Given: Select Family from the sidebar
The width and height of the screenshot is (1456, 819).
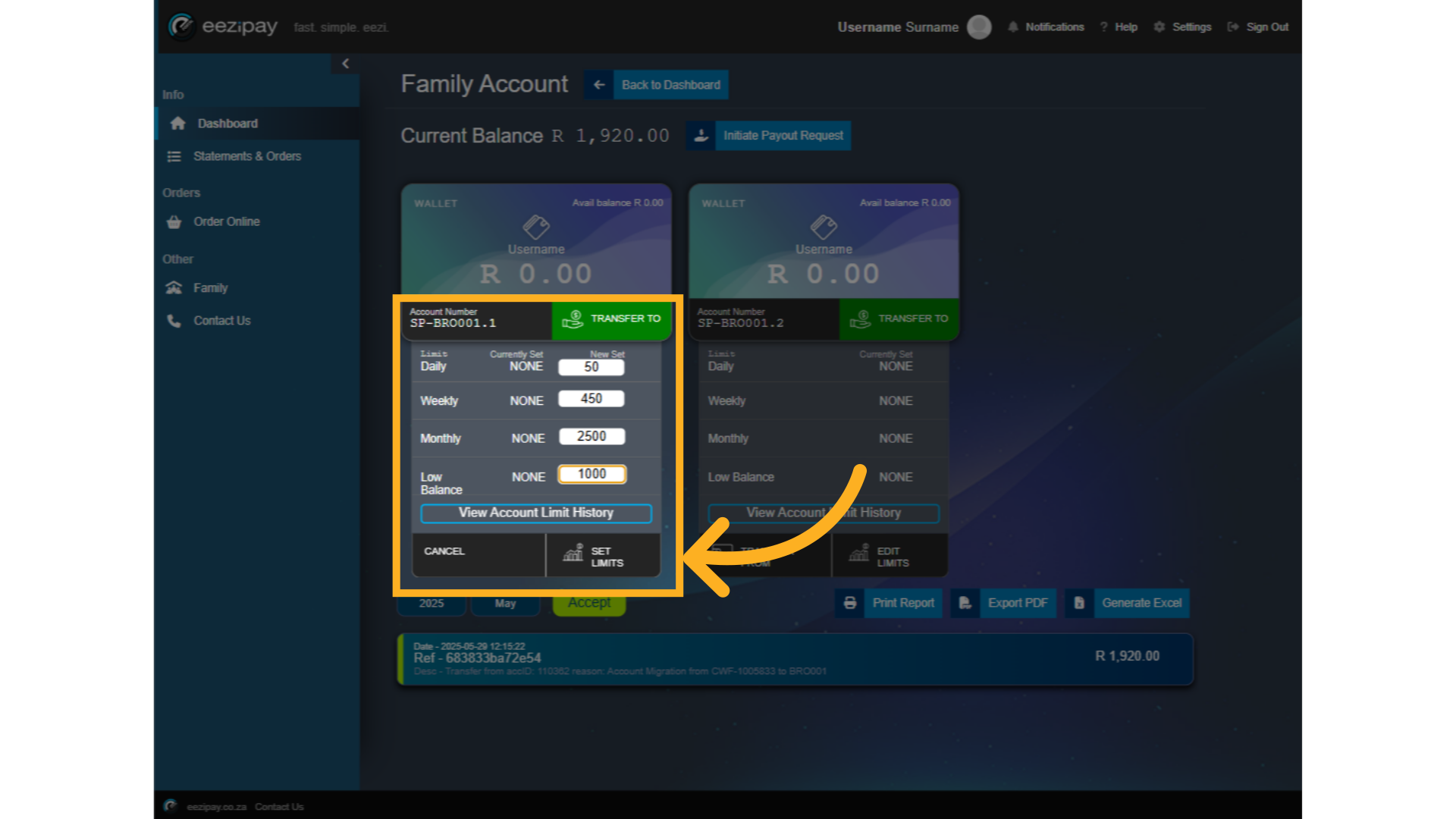Looking at the screenshot, I should click(x=174, y=287).
